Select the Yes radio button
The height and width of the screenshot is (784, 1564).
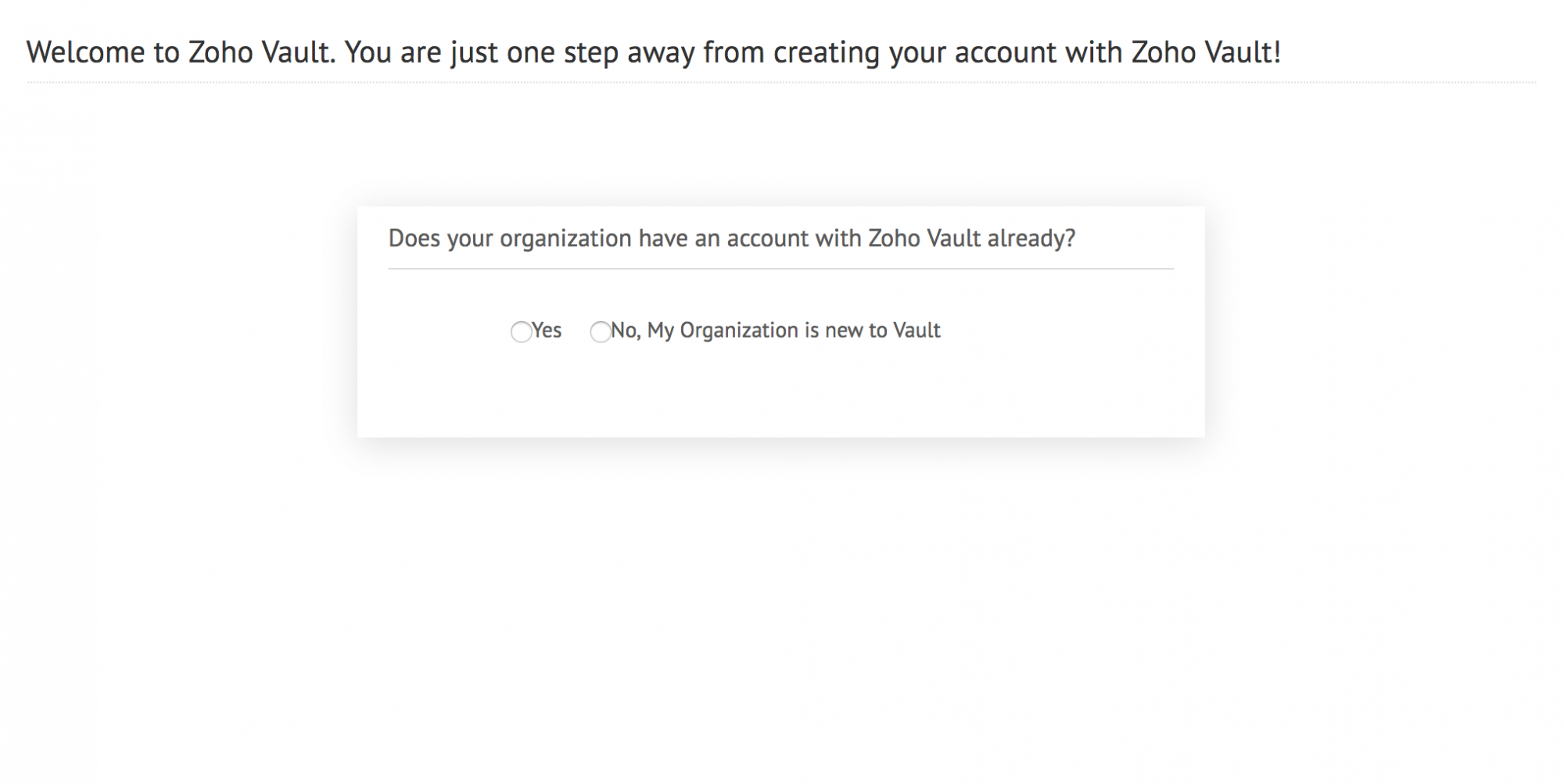pos(521,331)
